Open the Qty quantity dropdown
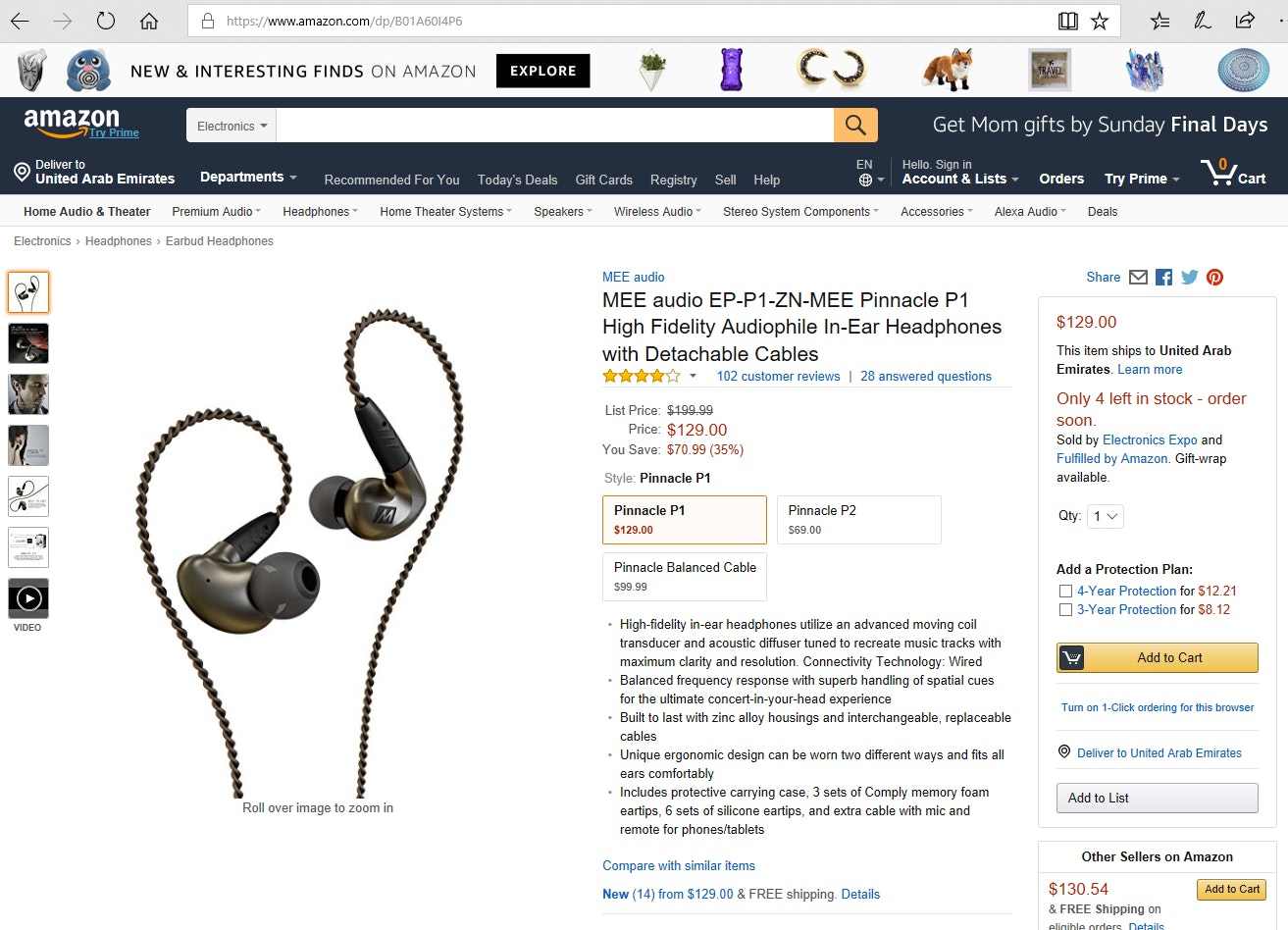 (x=1105, y=516)
